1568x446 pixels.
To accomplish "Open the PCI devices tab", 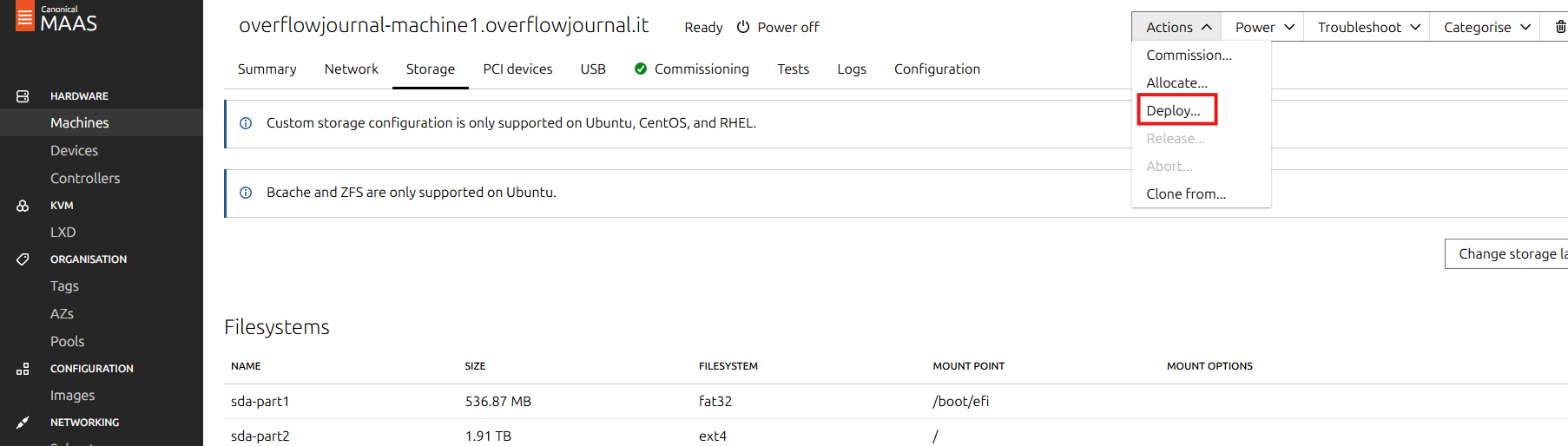I will click(517, 69).
